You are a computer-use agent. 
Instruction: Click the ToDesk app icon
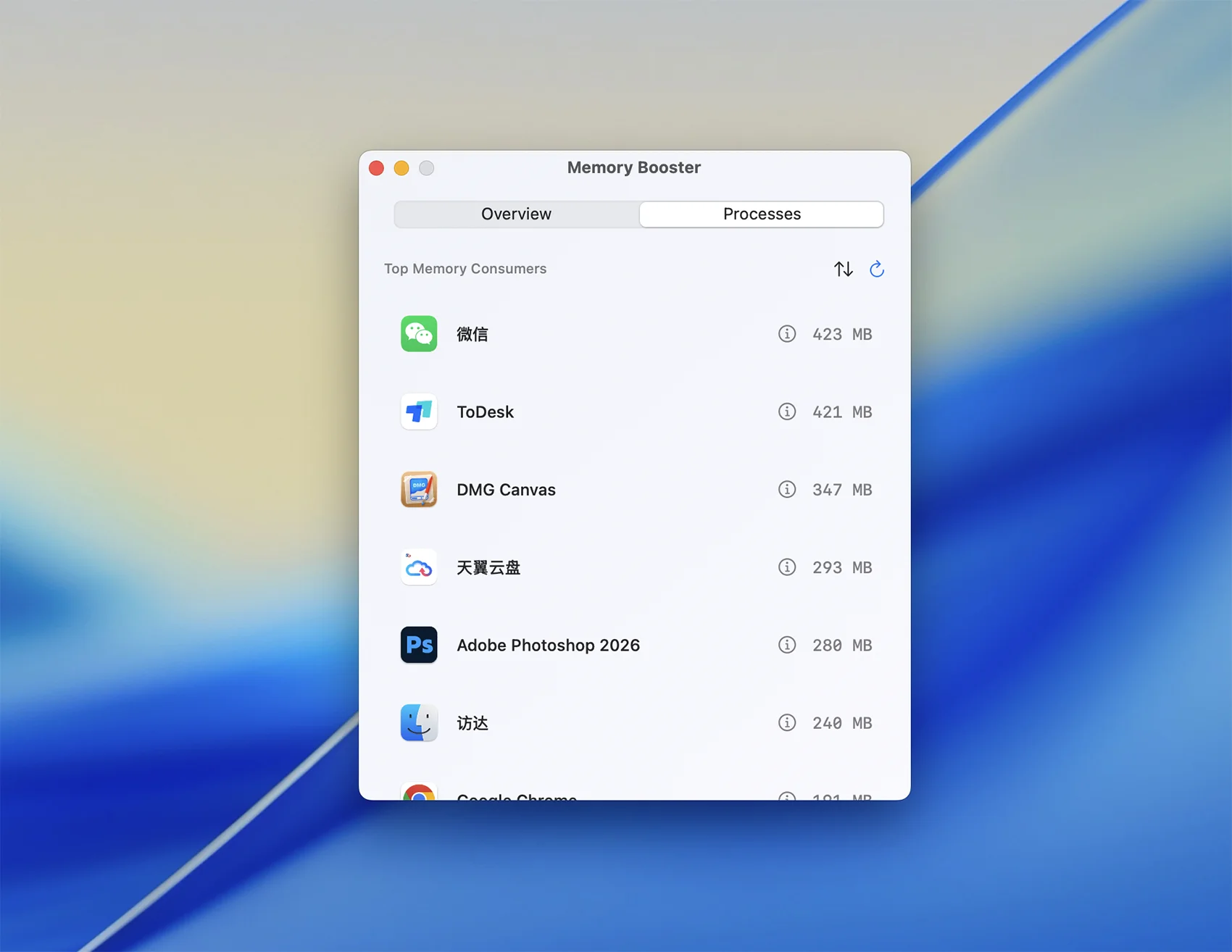click(x=419, y=412)
